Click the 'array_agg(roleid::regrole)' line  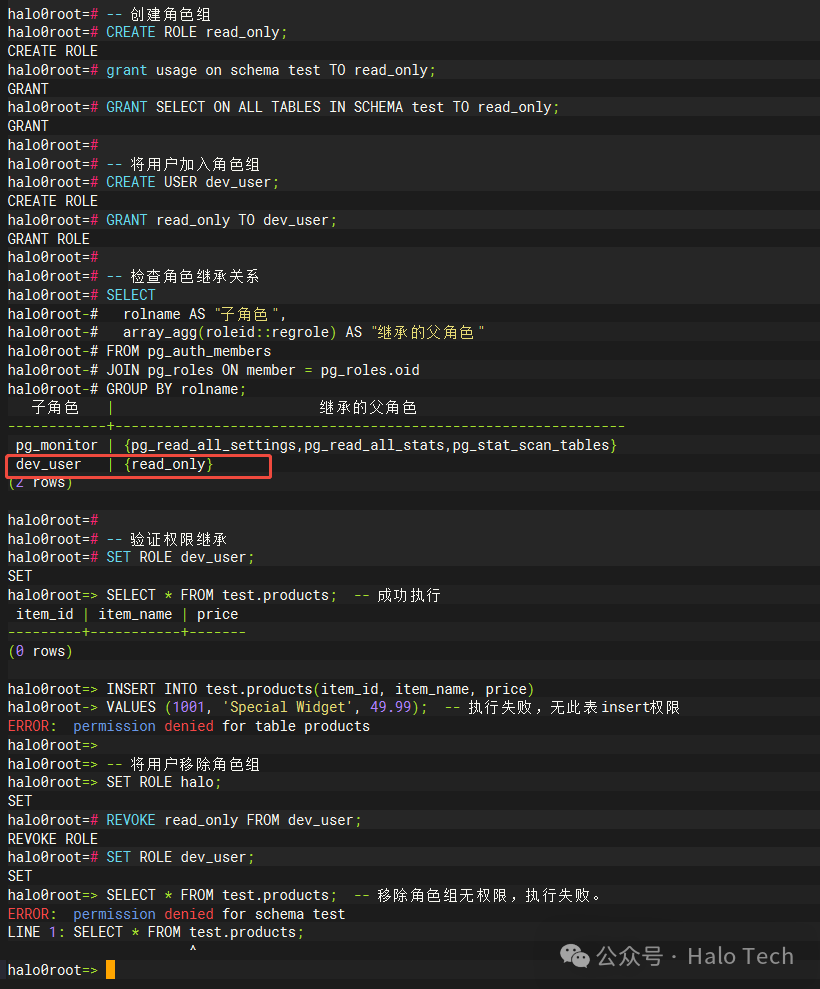(x=303, y=332)
